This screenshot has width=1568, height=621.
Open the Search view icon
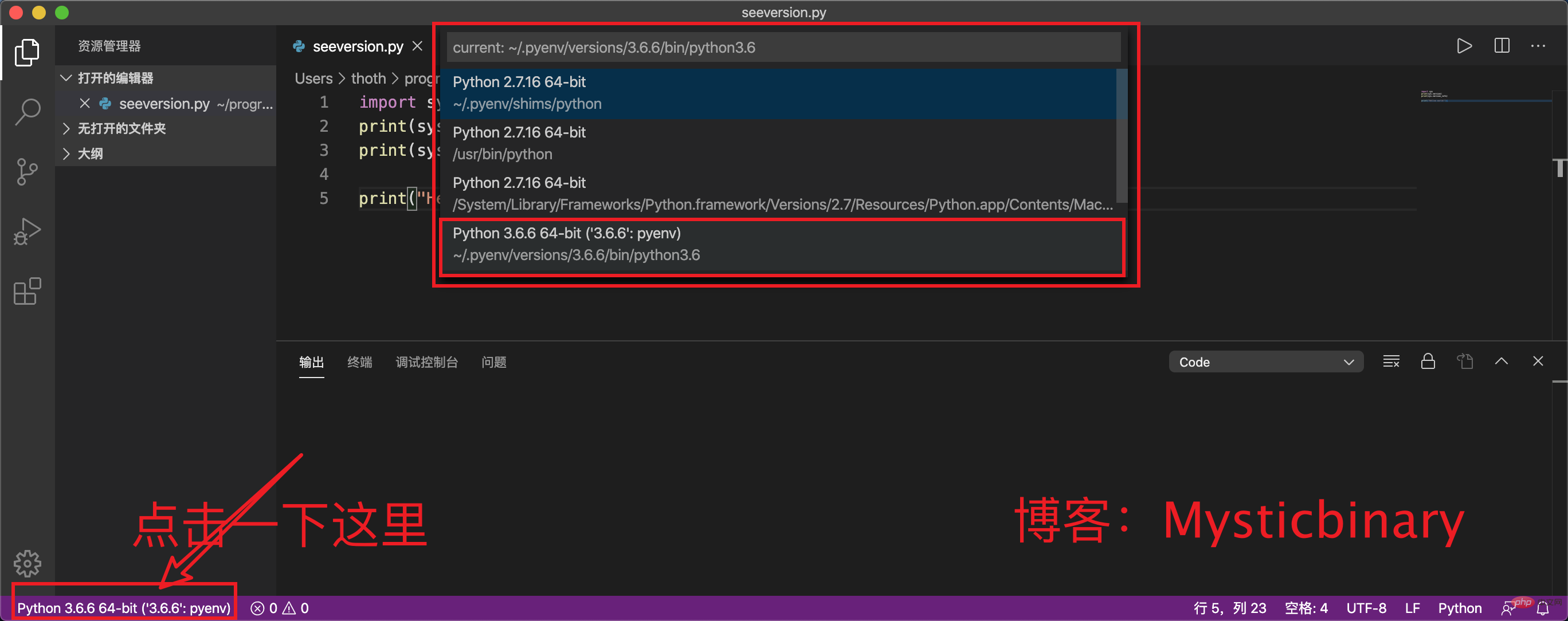(x=27, y=112)
